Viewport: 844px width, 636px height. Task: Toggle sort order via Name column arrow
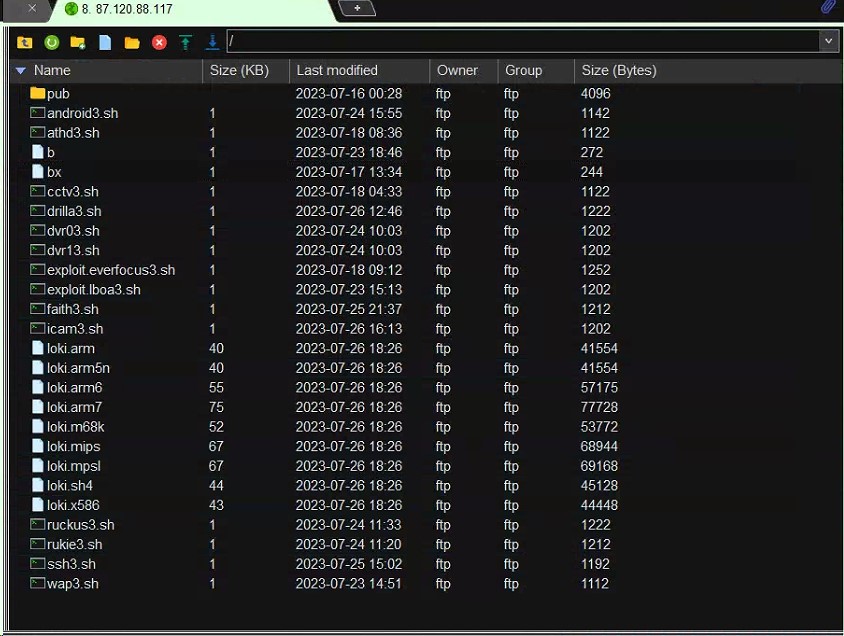pos(21,71)
